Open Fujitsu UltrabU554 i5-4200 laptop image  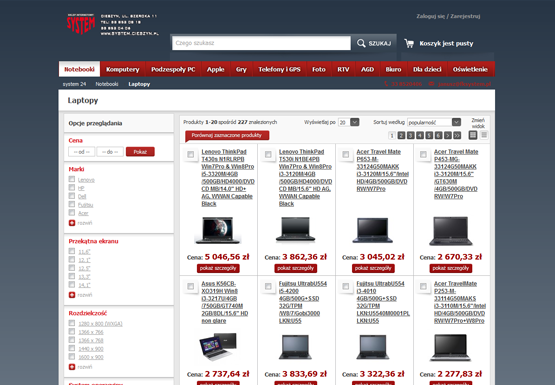pos(296,347)
